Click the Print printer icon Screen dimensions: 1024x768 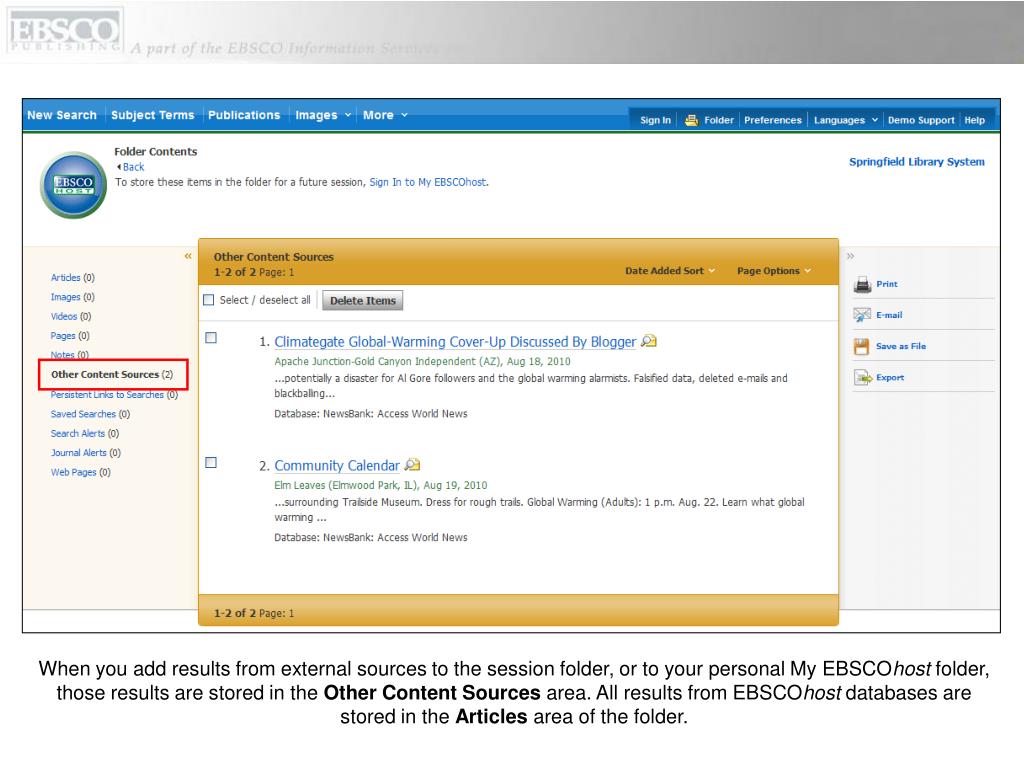[863, 285]
